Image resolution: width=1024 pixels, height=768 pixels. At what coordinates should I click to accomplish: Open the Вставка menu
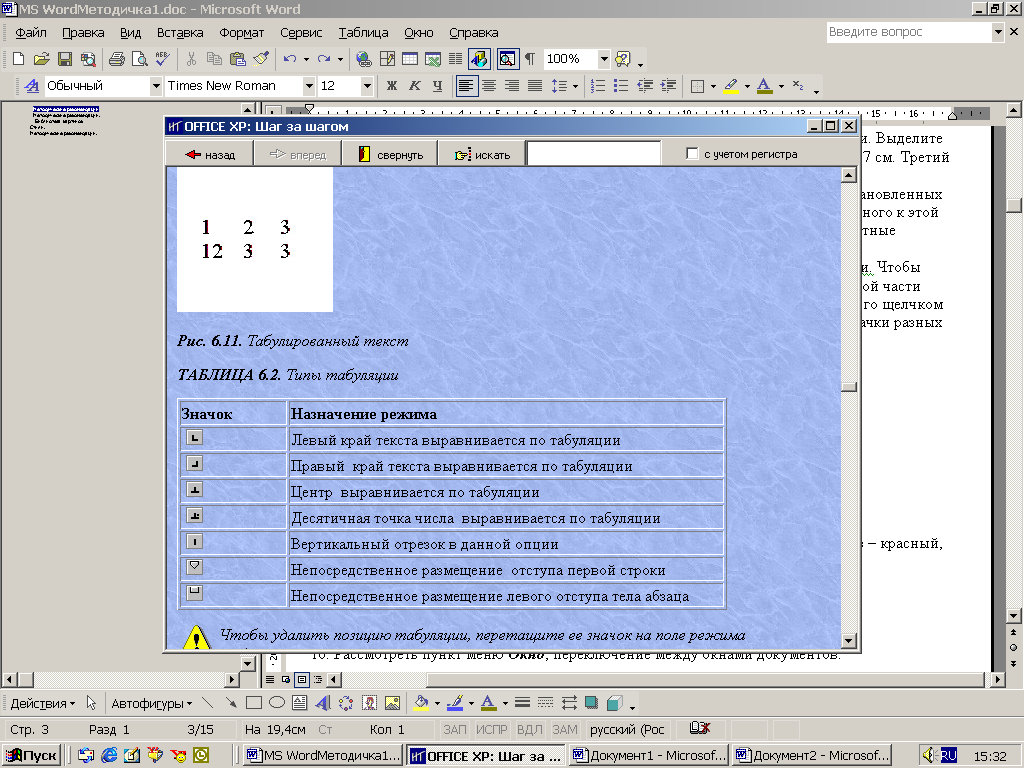click(x=180, y=33)
